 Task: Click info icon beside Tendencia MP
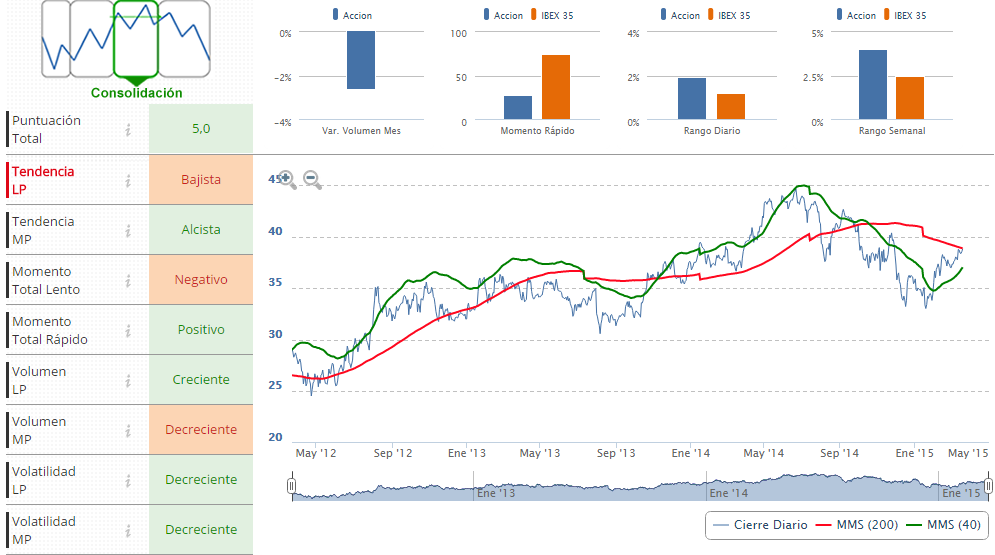coord(128,230)
